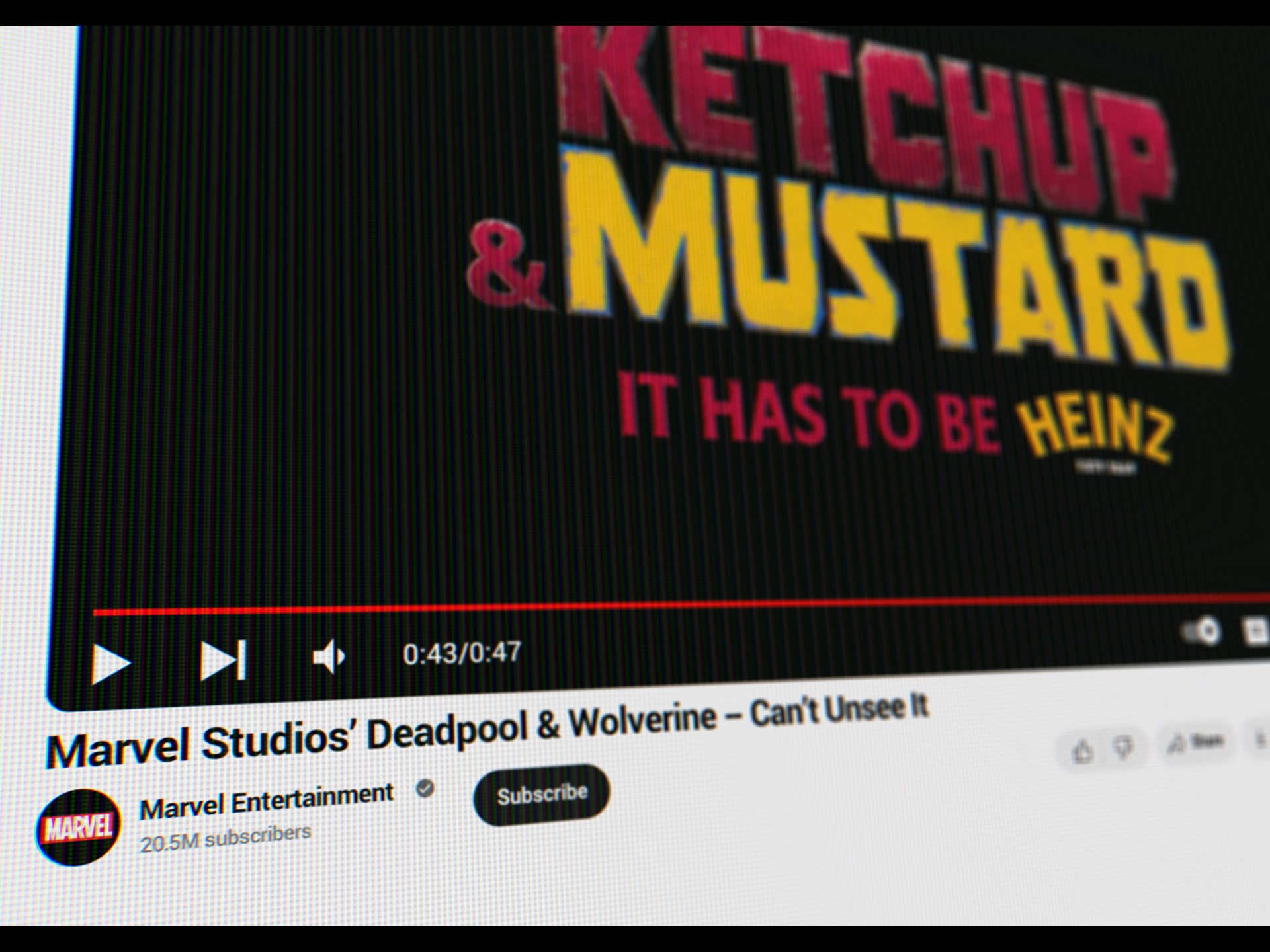
Task: Open the more actions menu beside Share
Action: [1262, 740]
